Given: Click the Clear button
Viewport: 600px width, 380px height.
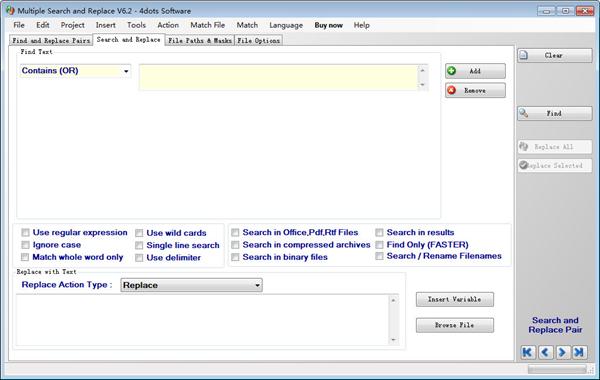Looking at the screenshot, I should (x=554, y=55).
